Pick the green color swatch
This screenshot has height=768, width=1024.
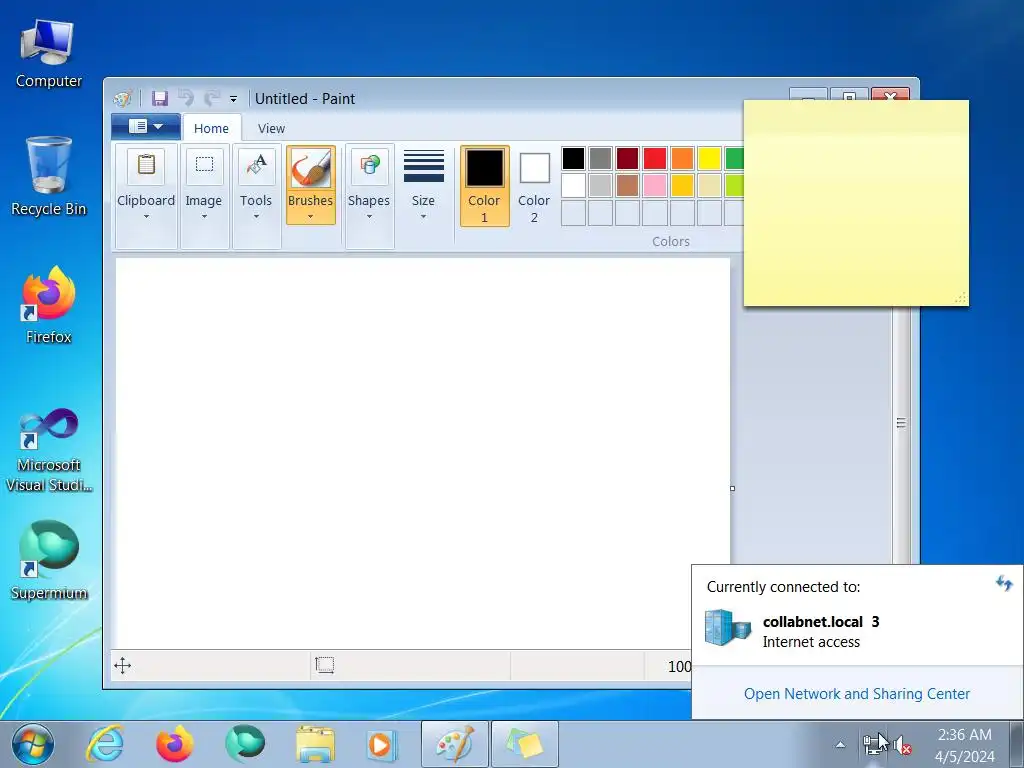[734, 158]
